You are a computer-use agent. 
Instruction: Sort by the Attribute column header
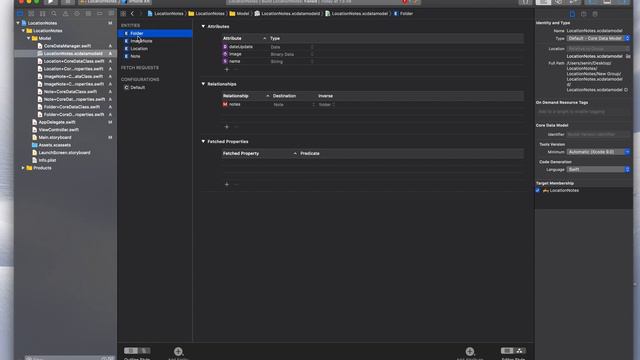pyautogui.click(x=244, y=38)
